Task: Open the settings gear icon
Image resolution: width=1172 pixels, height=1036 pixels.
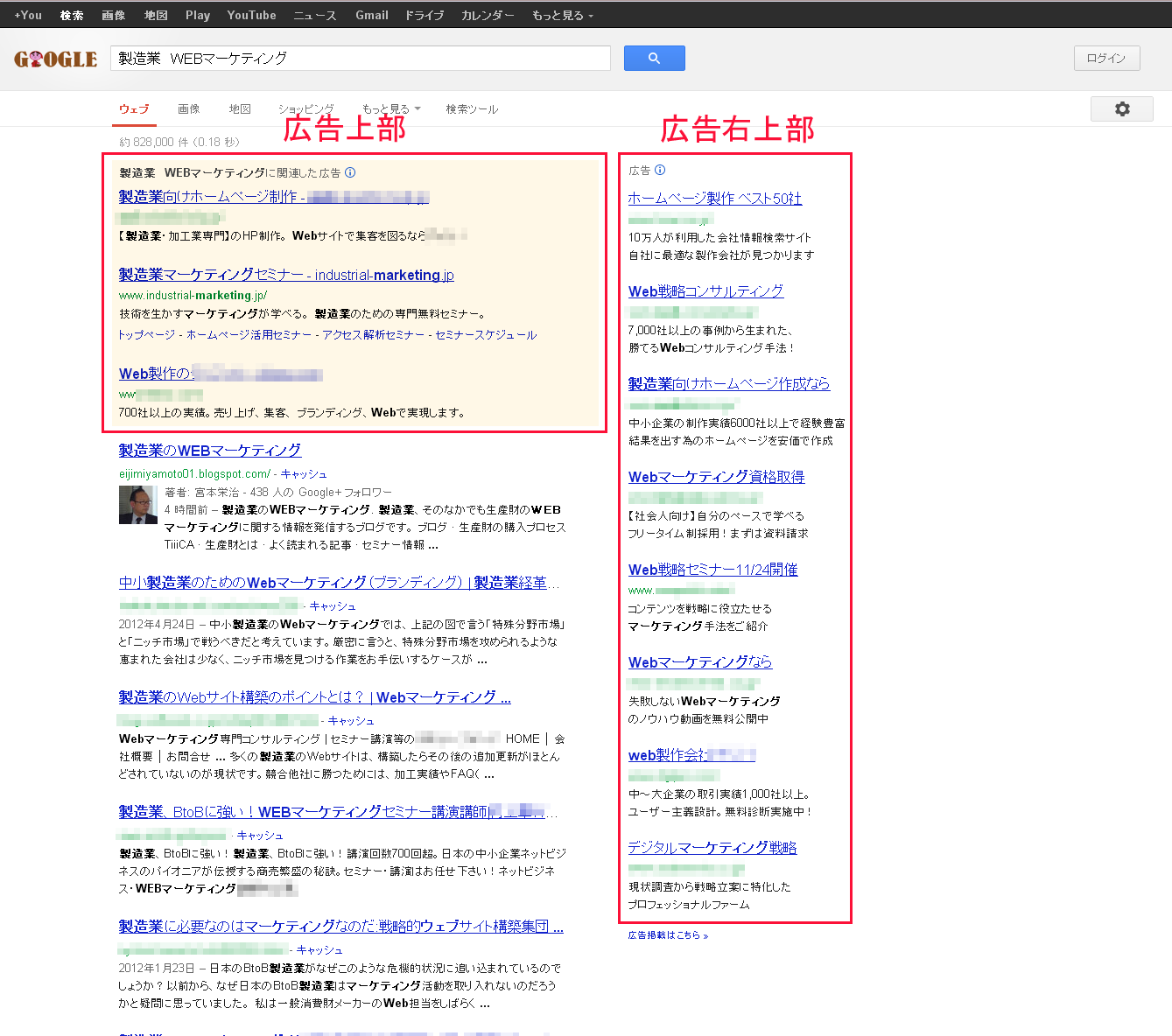Action: coord(1121,108)
